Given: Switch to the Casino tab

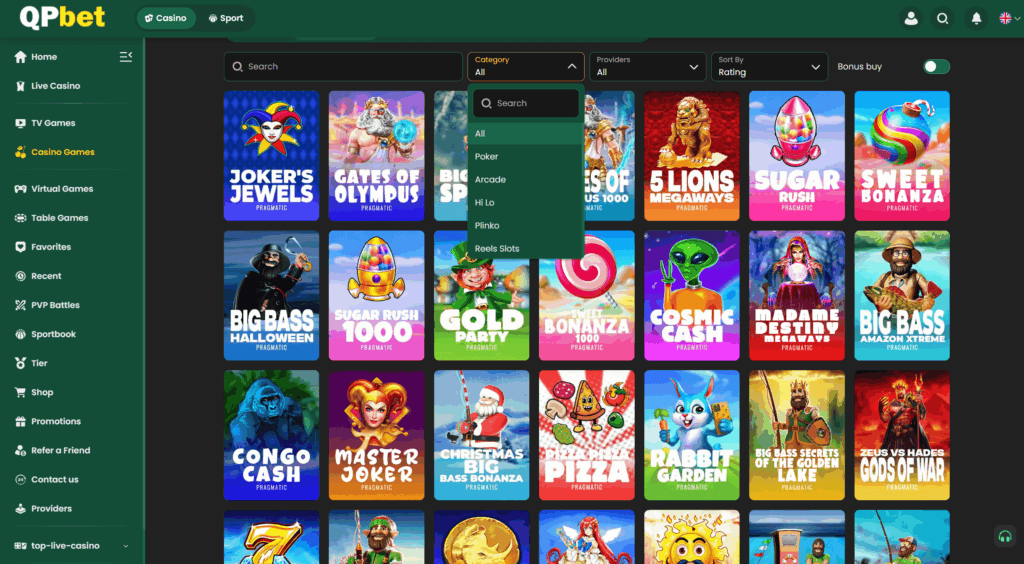Looking at the screenshot, I should pyautogui.click(x=166, y=18).
